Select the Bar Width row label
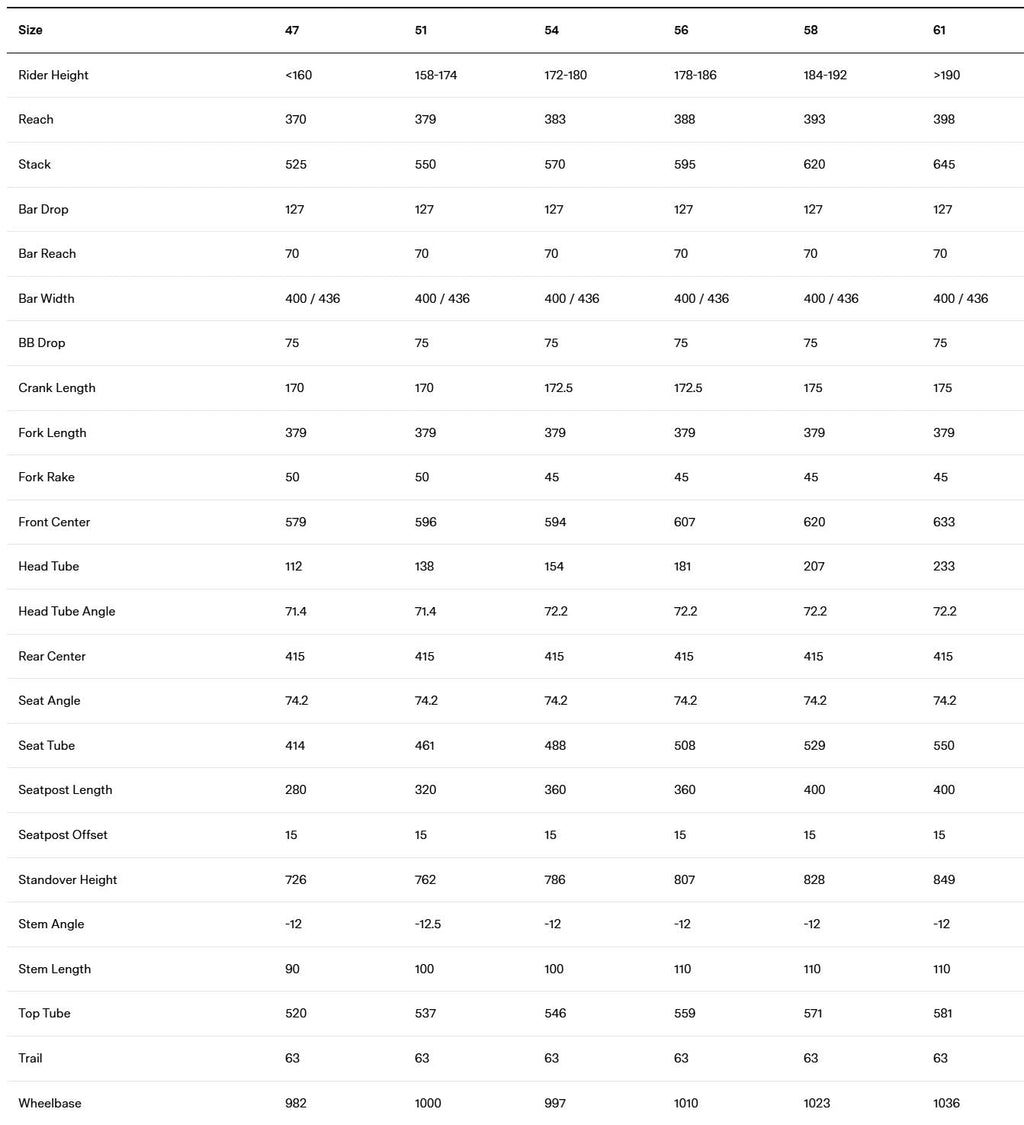Image resolution: width=1024 pixels, height=1125 pixels. [46, 298]
